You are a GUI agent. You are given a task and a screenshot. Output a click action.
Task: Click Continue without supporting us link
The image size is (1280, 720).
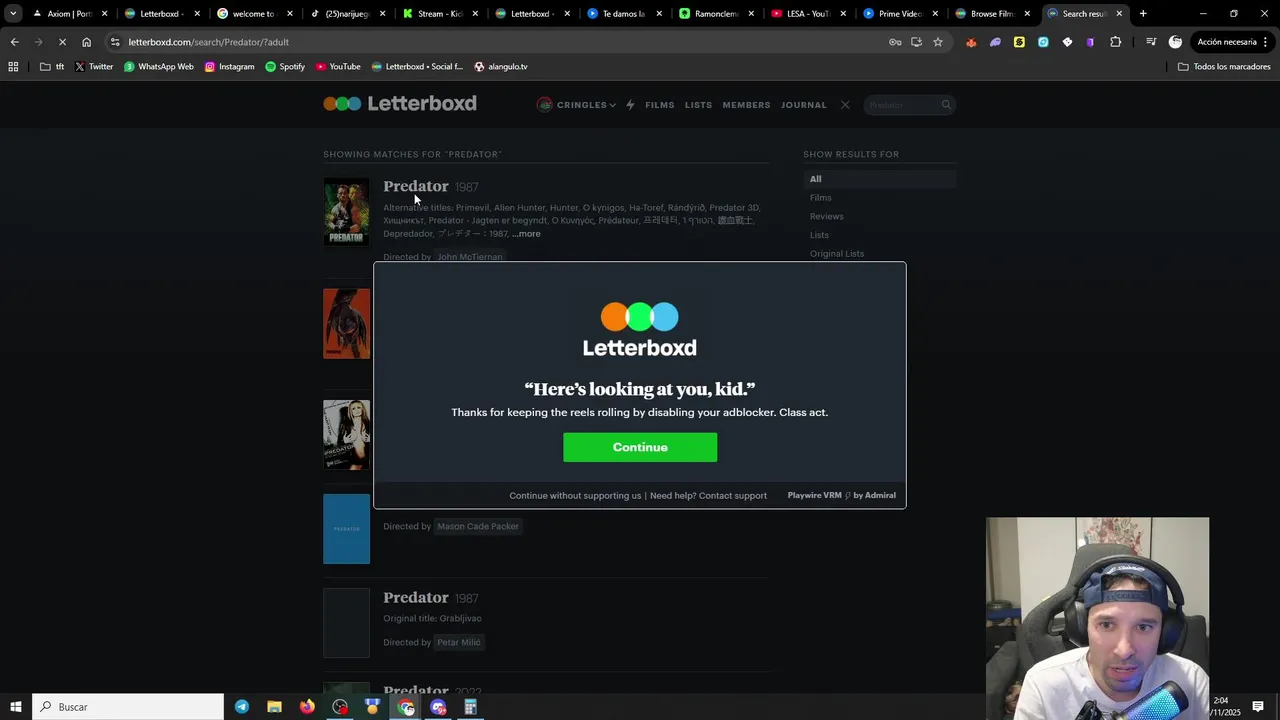click(575, 496)
